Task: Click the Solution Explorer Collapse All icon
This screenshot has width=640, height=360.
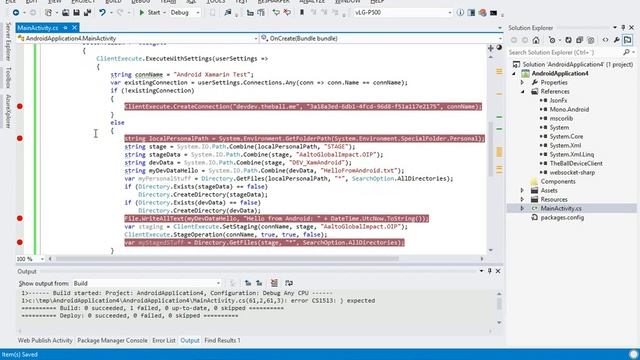Action: 579,40
